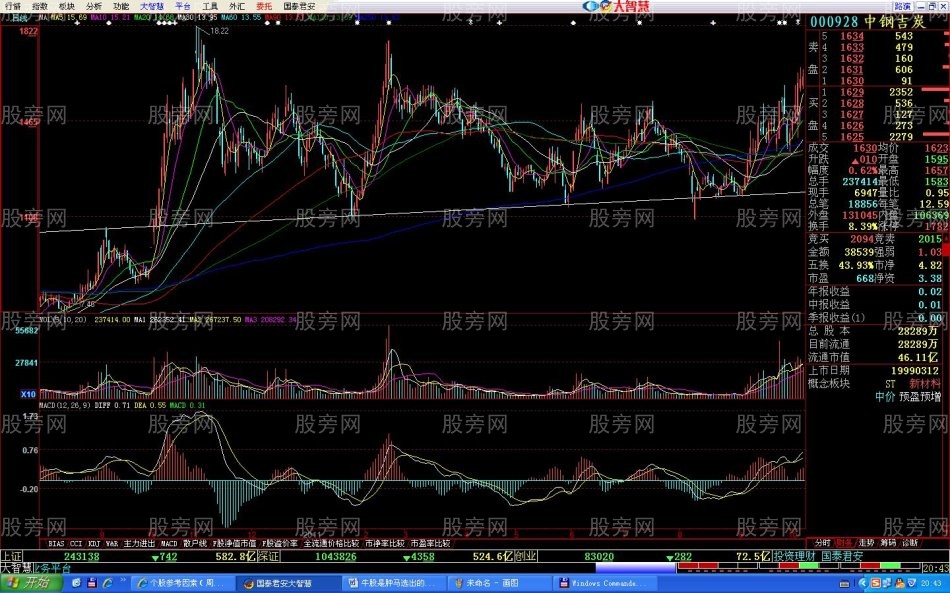Image resolution: width=950 pixels, height=593 pixels.
Task: Switch to the KDJ indicator tab
Action: click(x=94, y=543)
